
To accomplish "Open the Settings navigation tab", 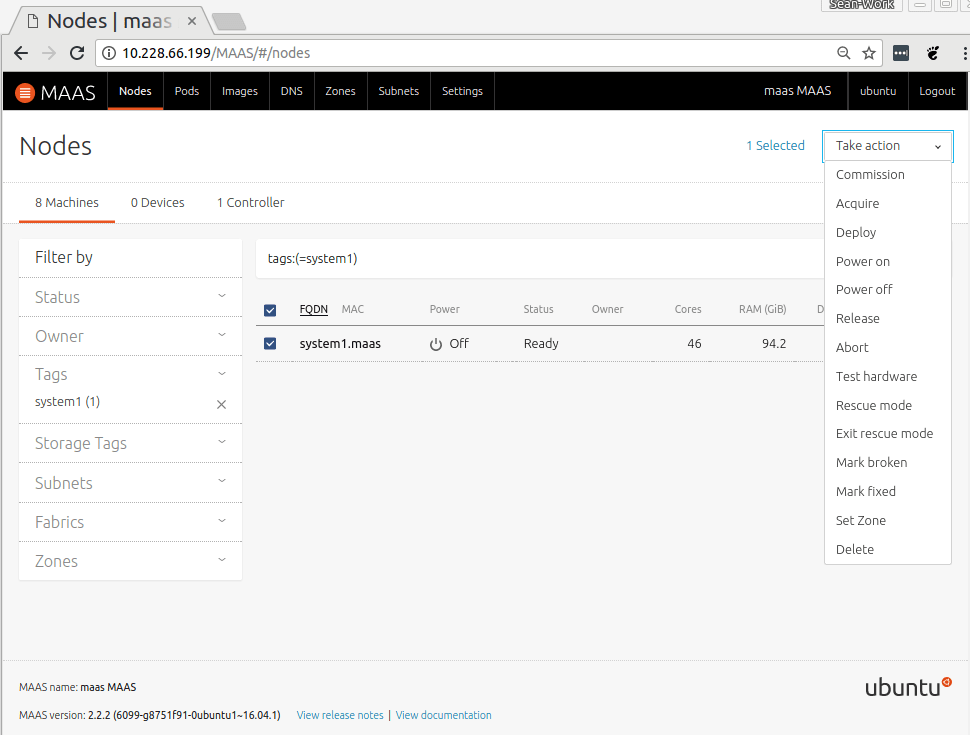I will [x=462, y=91].
